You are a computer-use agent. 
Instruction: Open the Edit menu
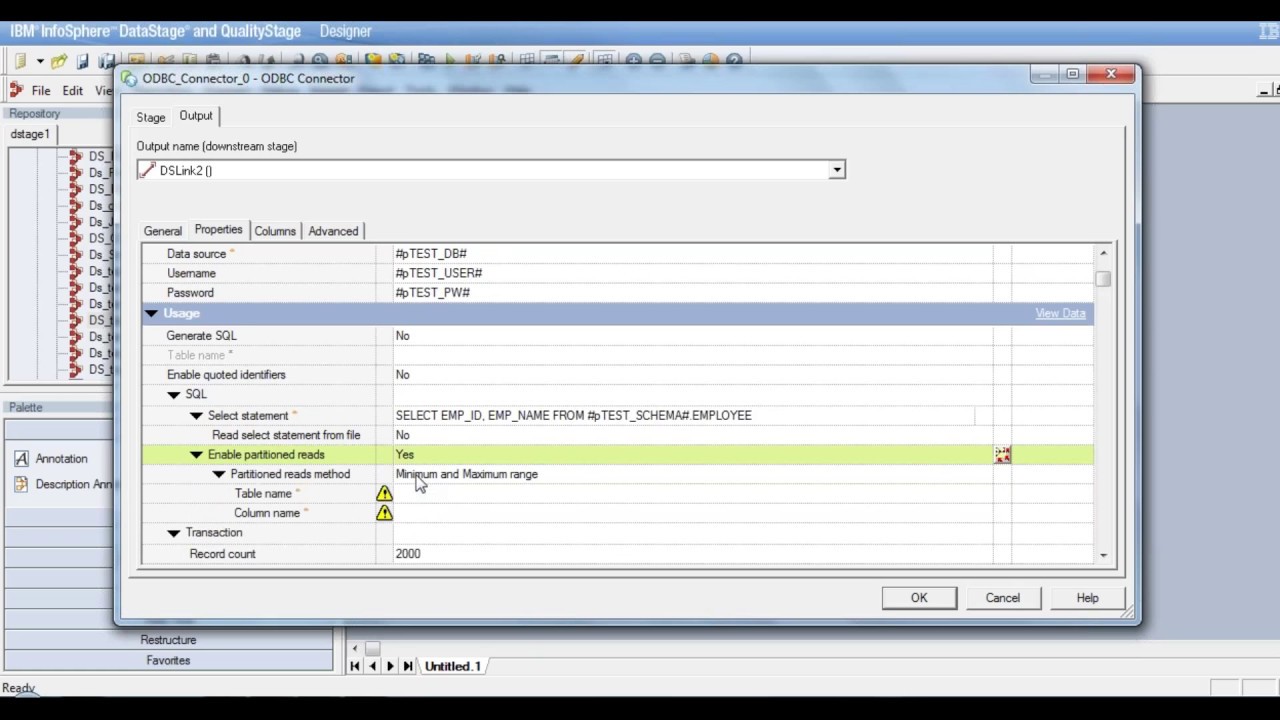[x=73, y=90]
